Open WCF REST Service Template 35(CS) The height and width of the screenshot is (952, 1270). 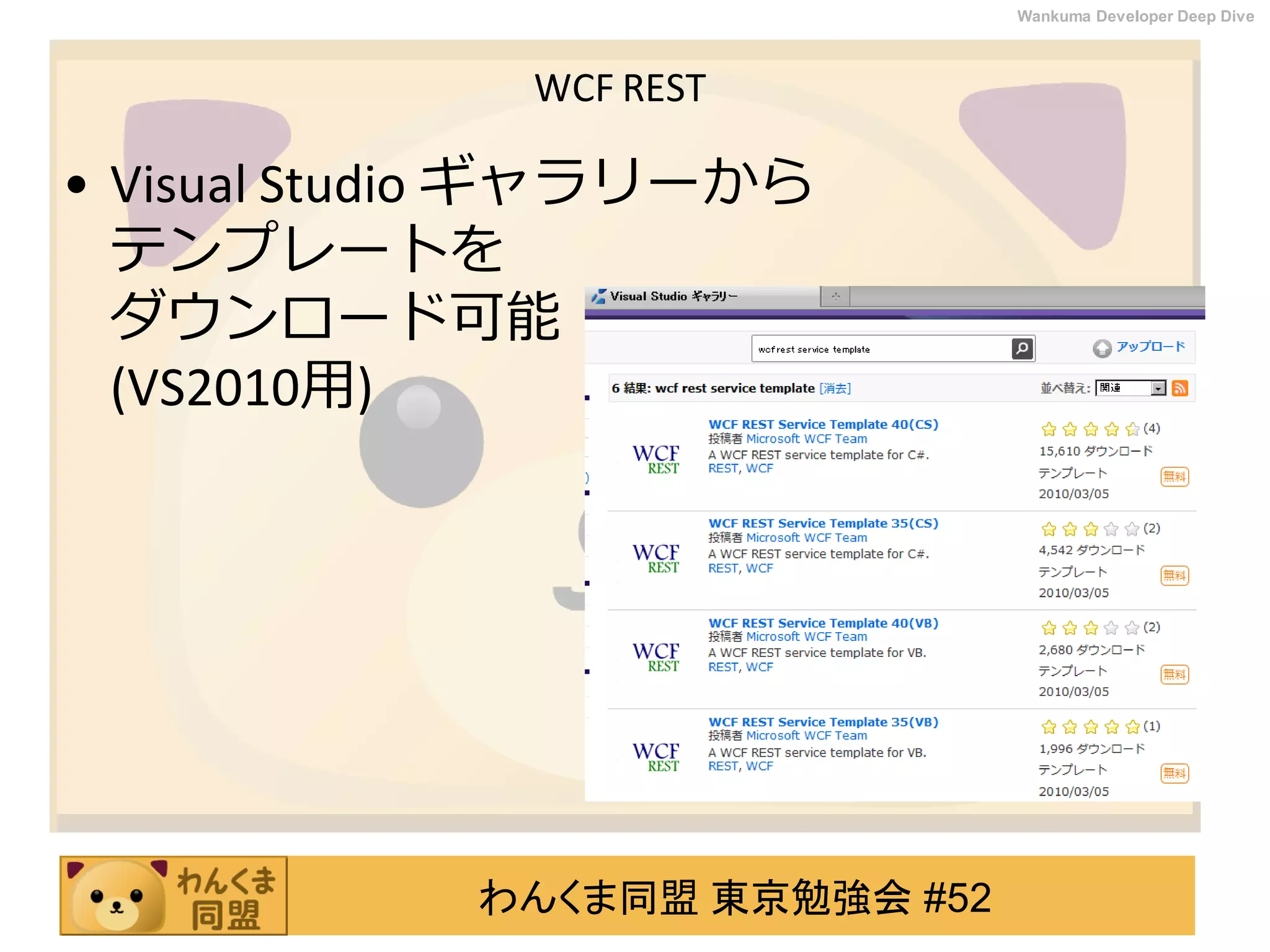823,524
